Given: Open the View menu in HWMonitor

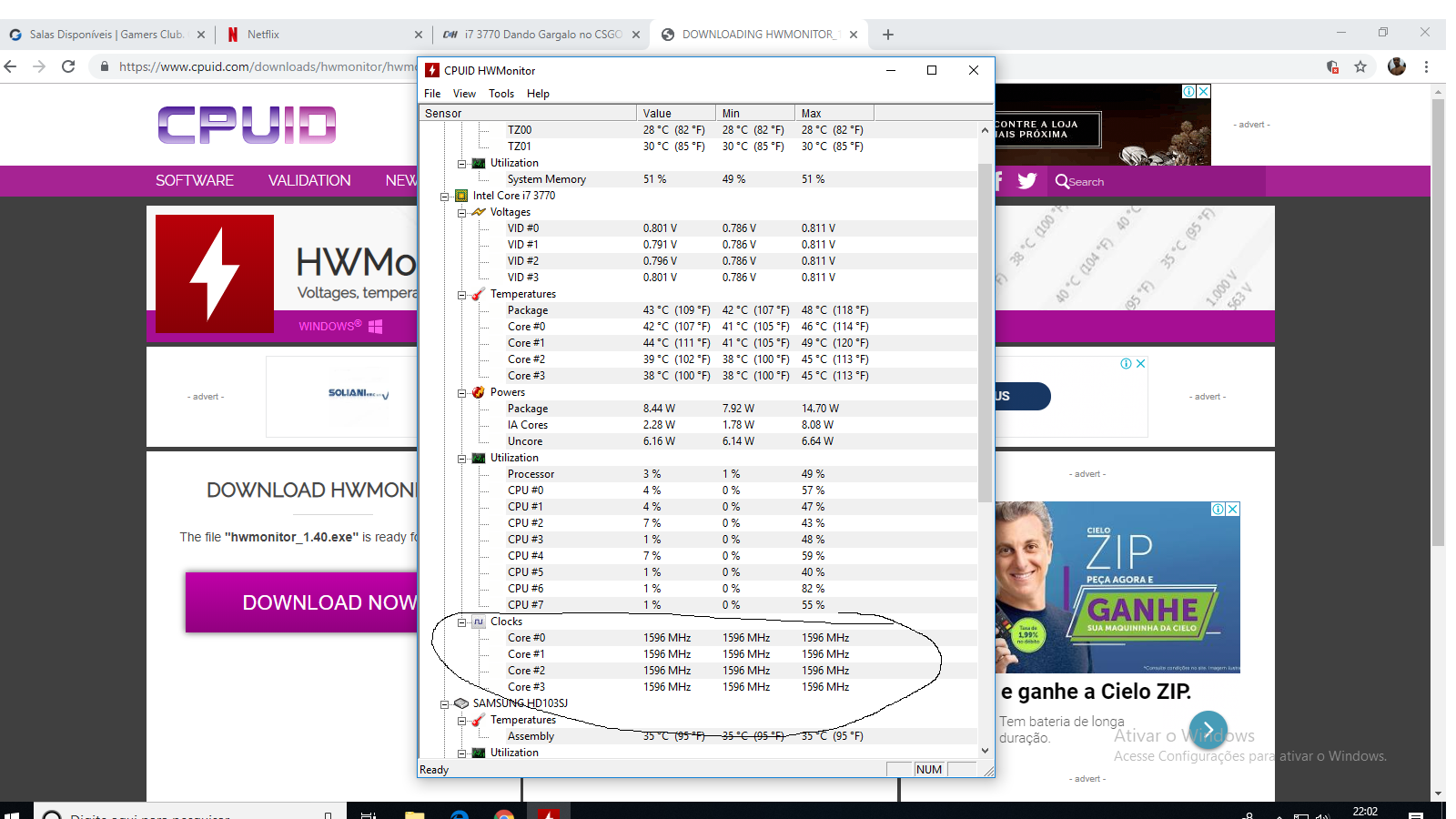Looking at the screenshot, I should click(464, 94).
